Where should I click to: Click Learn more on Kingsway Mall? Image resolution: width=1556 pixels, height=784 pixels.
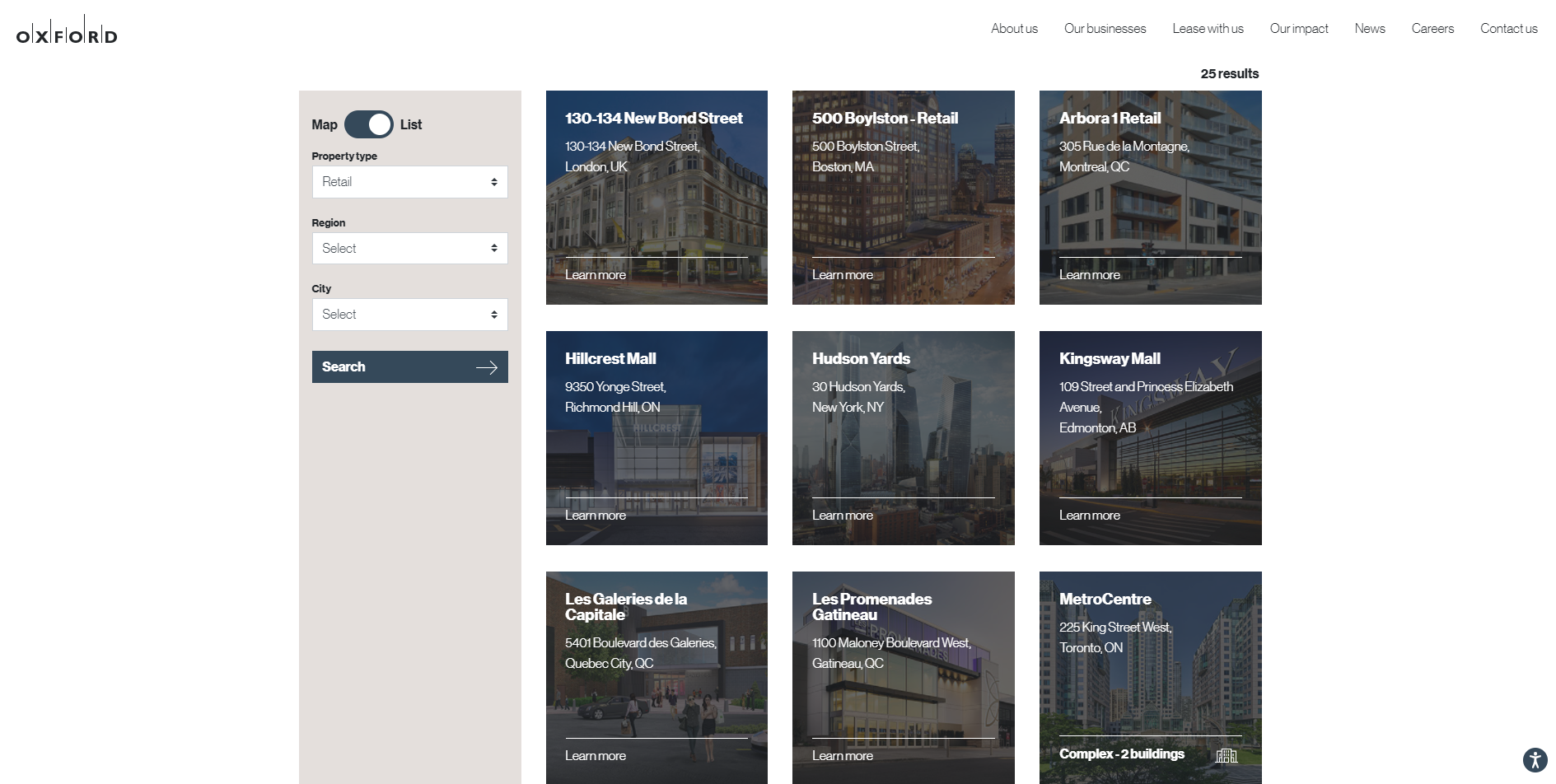1090,516
